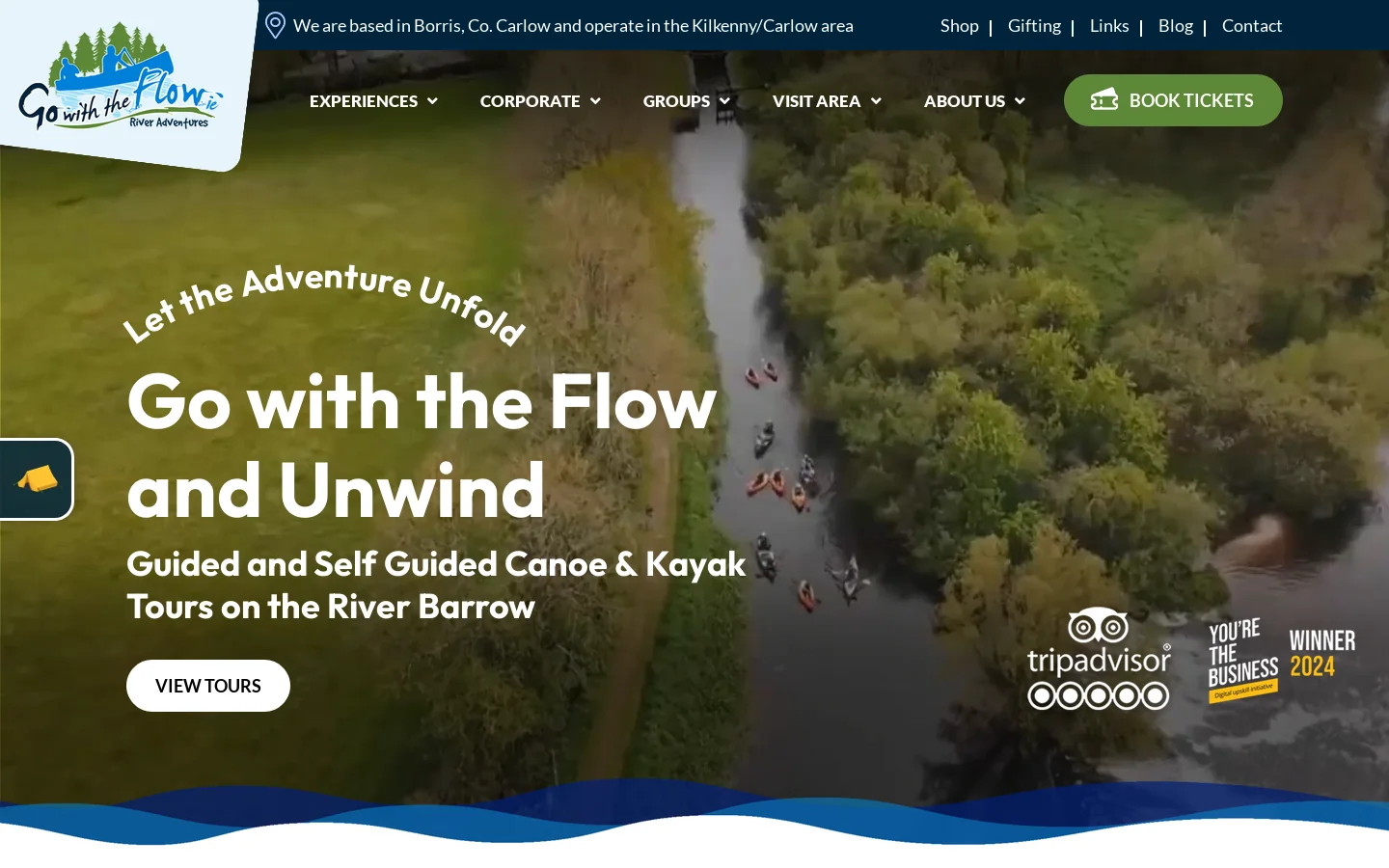This screenshot has height=868, width=1389.
Task: Expand the Visit Area dropdown chevron
Action: 876,101
